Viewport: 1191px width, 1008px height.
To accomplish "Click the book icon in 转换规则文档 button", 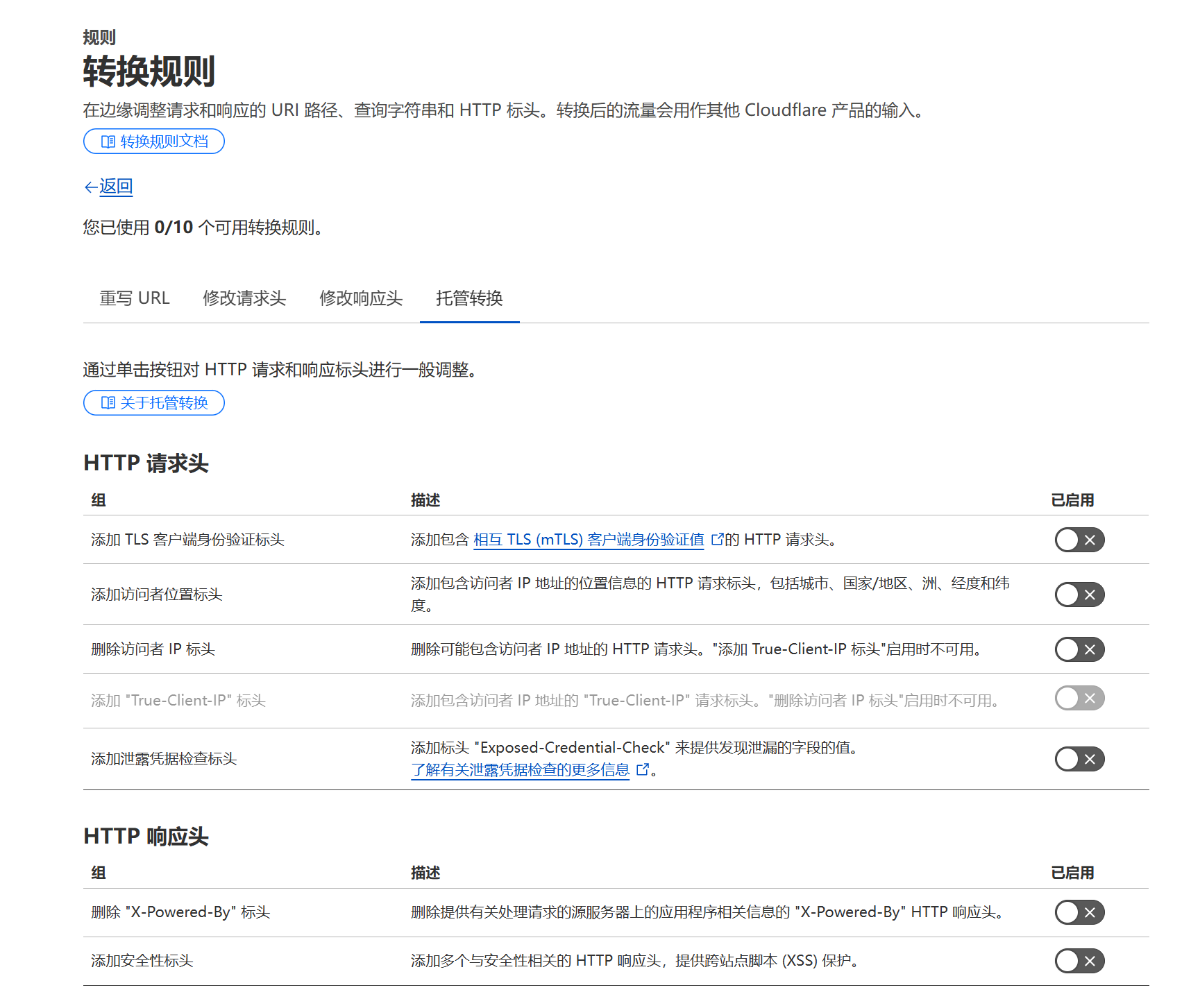I will tap(108, 142).
